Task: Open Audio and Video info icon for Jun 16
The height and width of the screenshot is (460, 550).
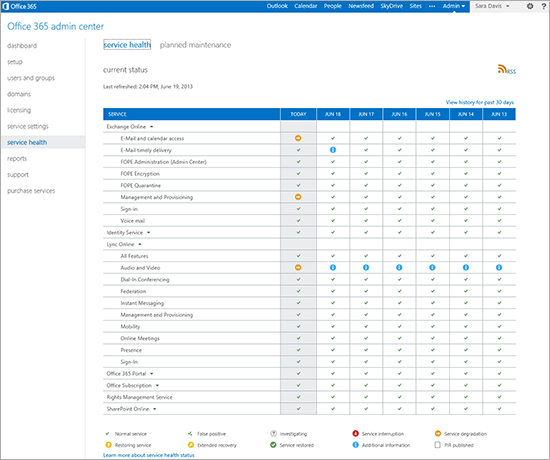Action: point(399,267)
